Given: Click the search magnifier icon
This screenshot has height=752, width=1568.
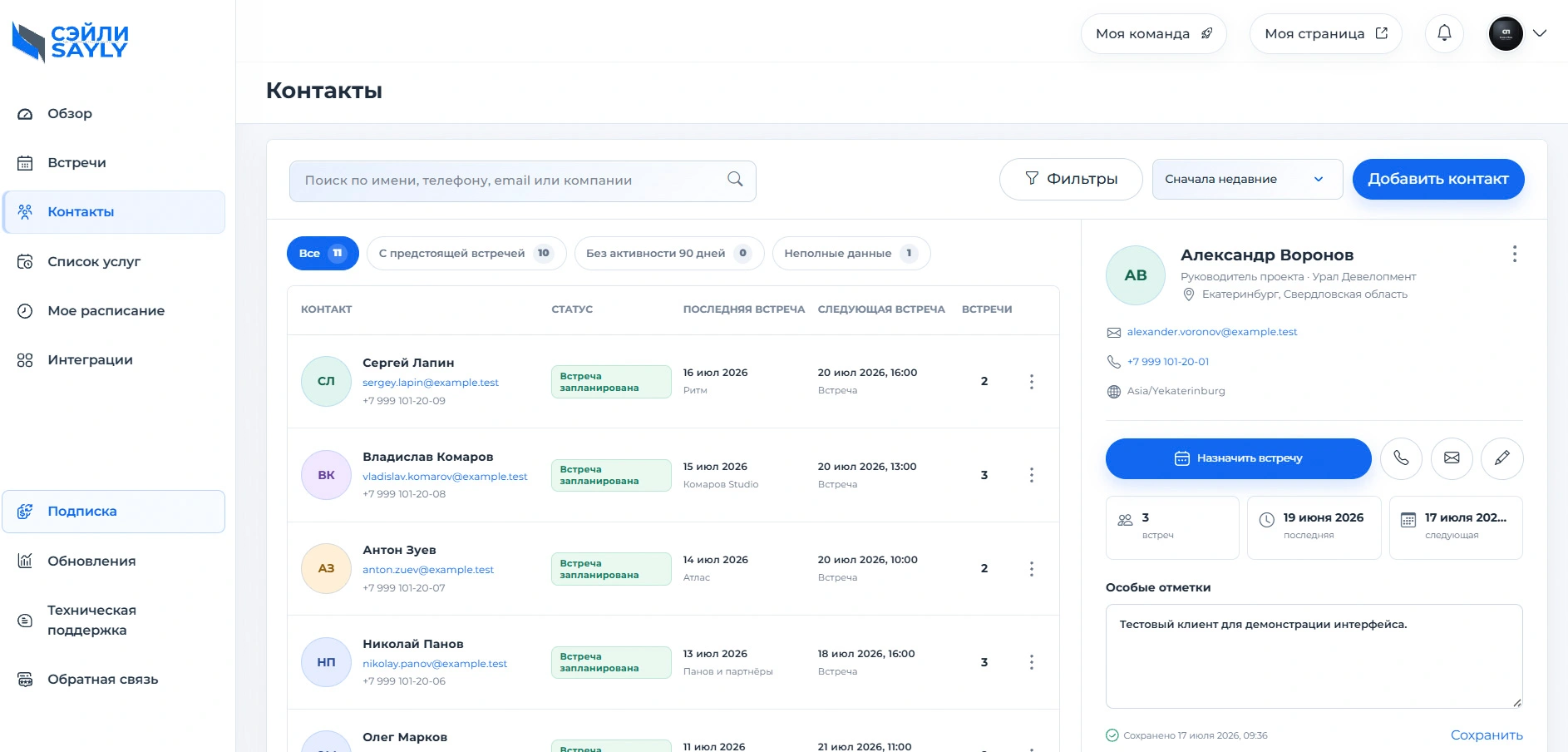Looking at the screenshot, I should tap(735, 180).
